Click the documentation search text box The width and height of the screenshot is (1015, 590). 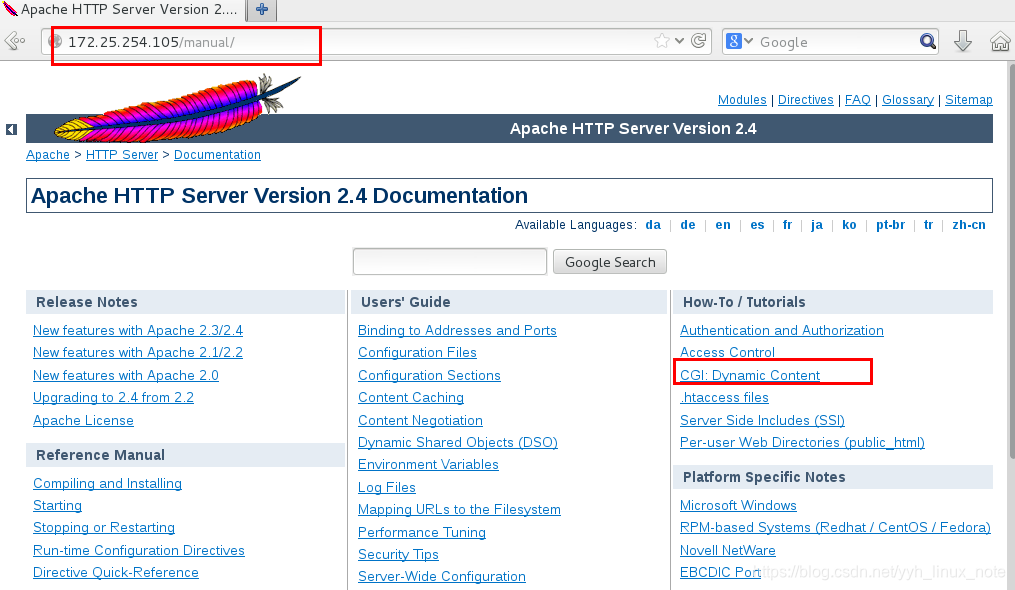click(x=450, y=262)
